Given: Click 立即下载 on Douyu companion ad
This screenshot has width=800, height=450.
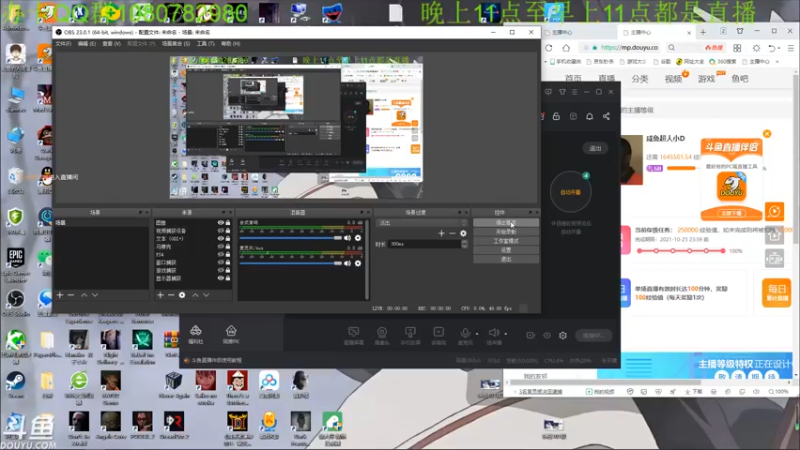Looking at the screenshot, I should click(x=731, y=213).
